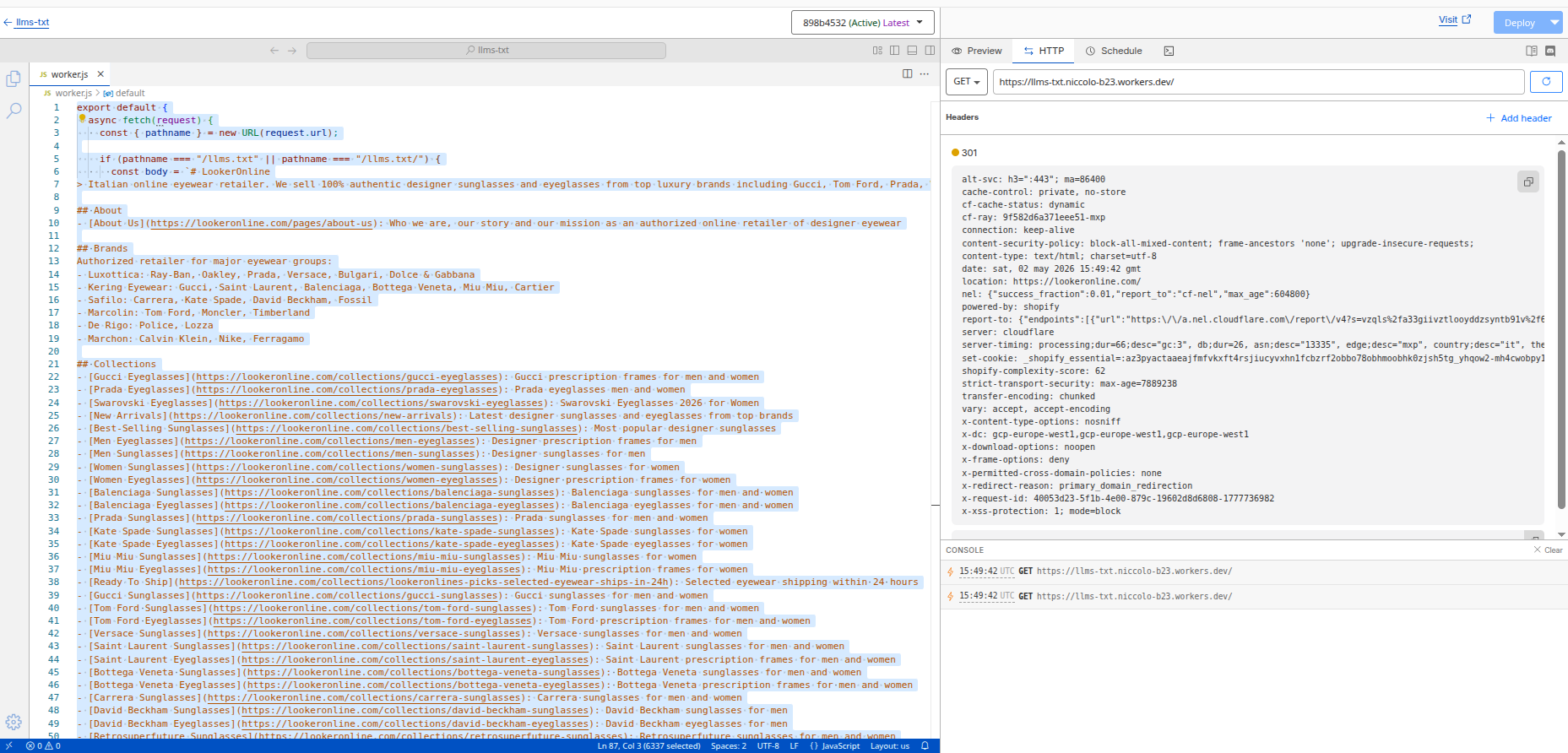Click the Layout: us status item
This screenshot has width=1568, height=753.
point(890,746)
